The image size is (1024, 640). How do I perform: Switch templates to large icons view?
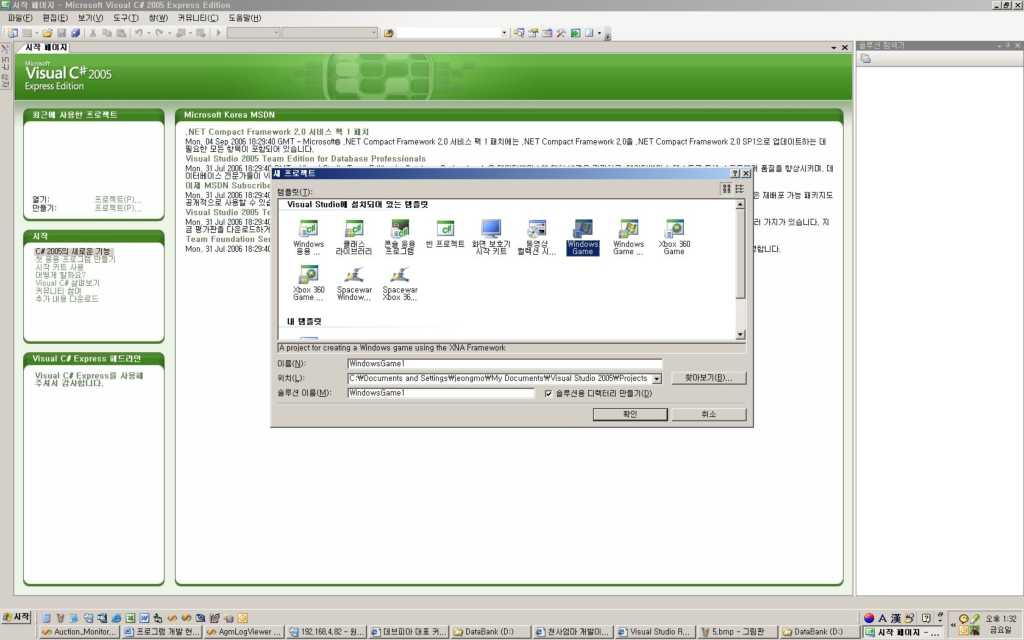[726, 189]
